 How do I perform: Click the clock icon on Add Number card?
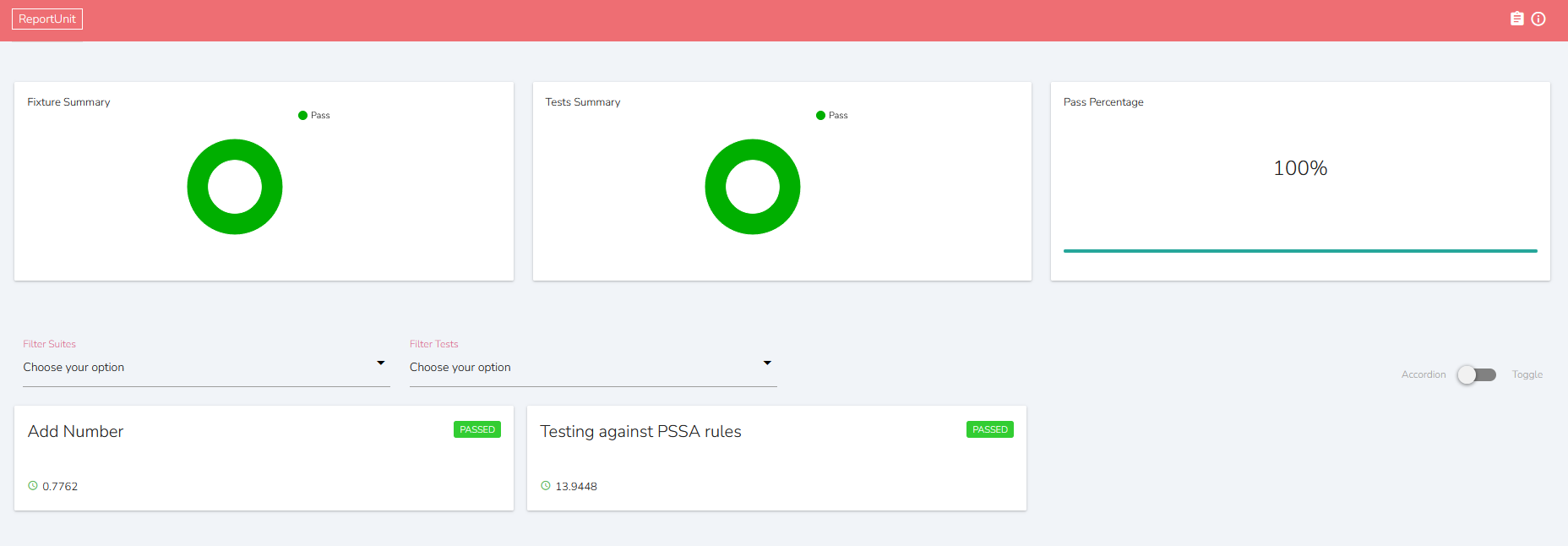point(33,486)
